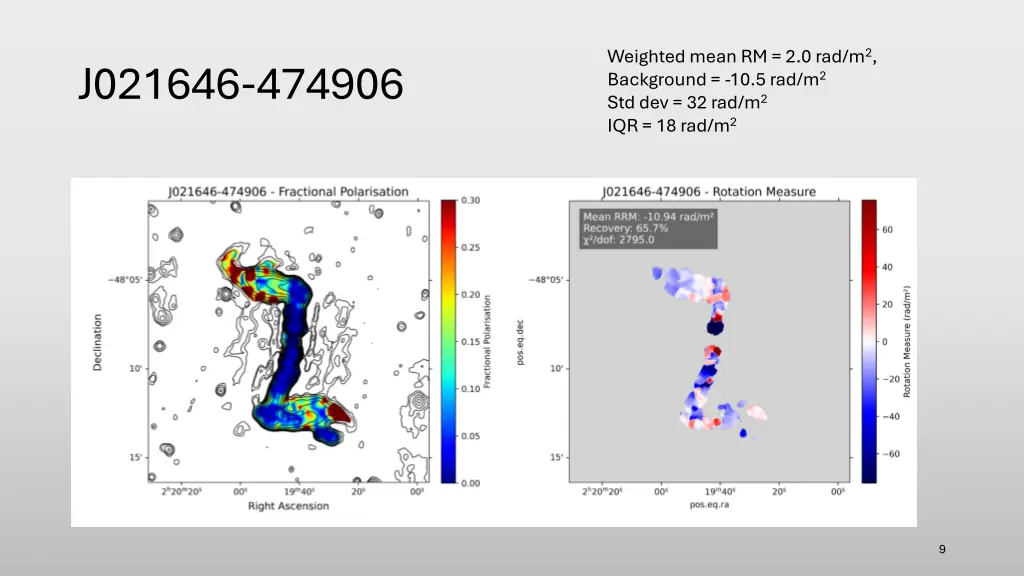The height and width of the screenshot is (576, 1024).
Task: Click the Declination axis label
Action: point(98,342)
